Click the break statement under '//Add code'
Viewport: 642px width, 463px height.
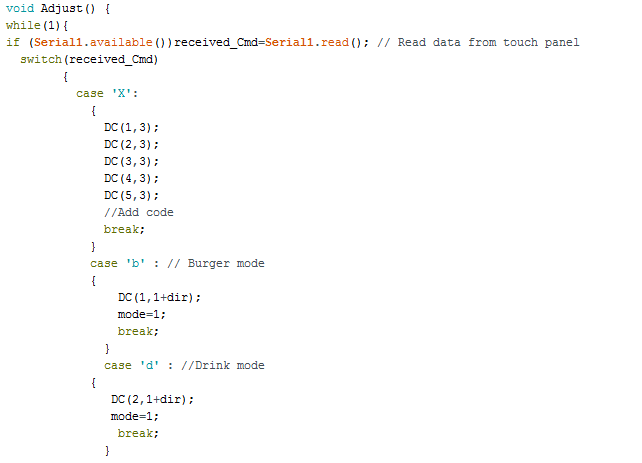124,230
